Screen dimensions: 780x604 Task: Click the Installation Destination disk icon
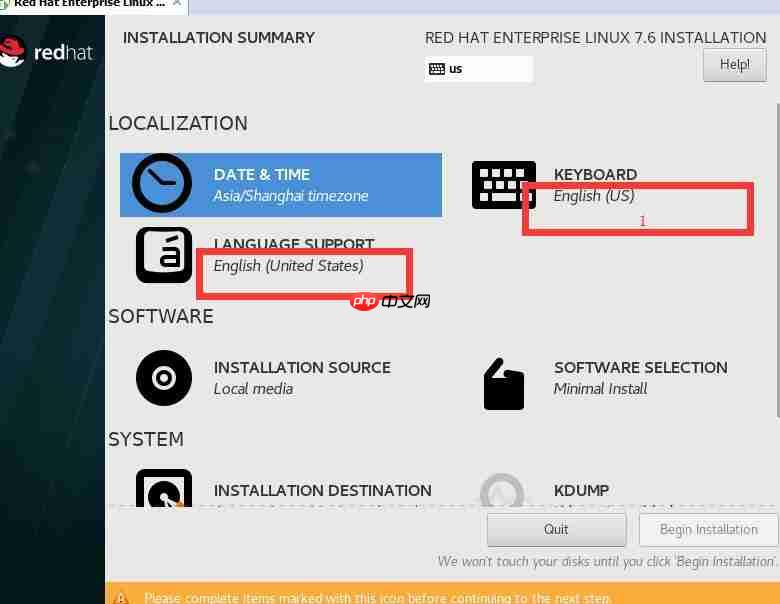click(x=164, y=488)
